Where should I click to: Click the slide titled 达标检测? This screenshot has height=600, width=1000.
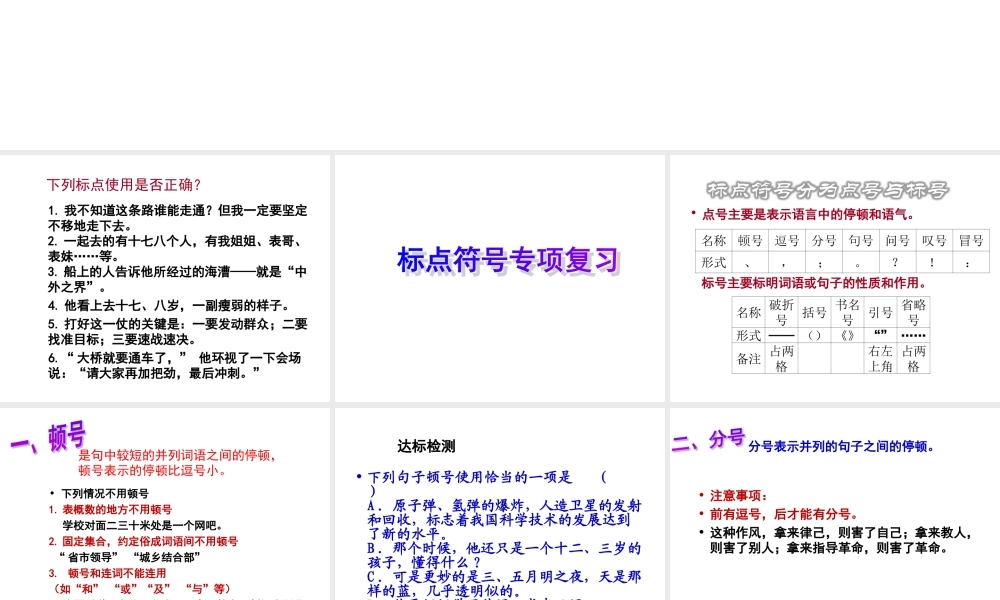pos(425,447)
